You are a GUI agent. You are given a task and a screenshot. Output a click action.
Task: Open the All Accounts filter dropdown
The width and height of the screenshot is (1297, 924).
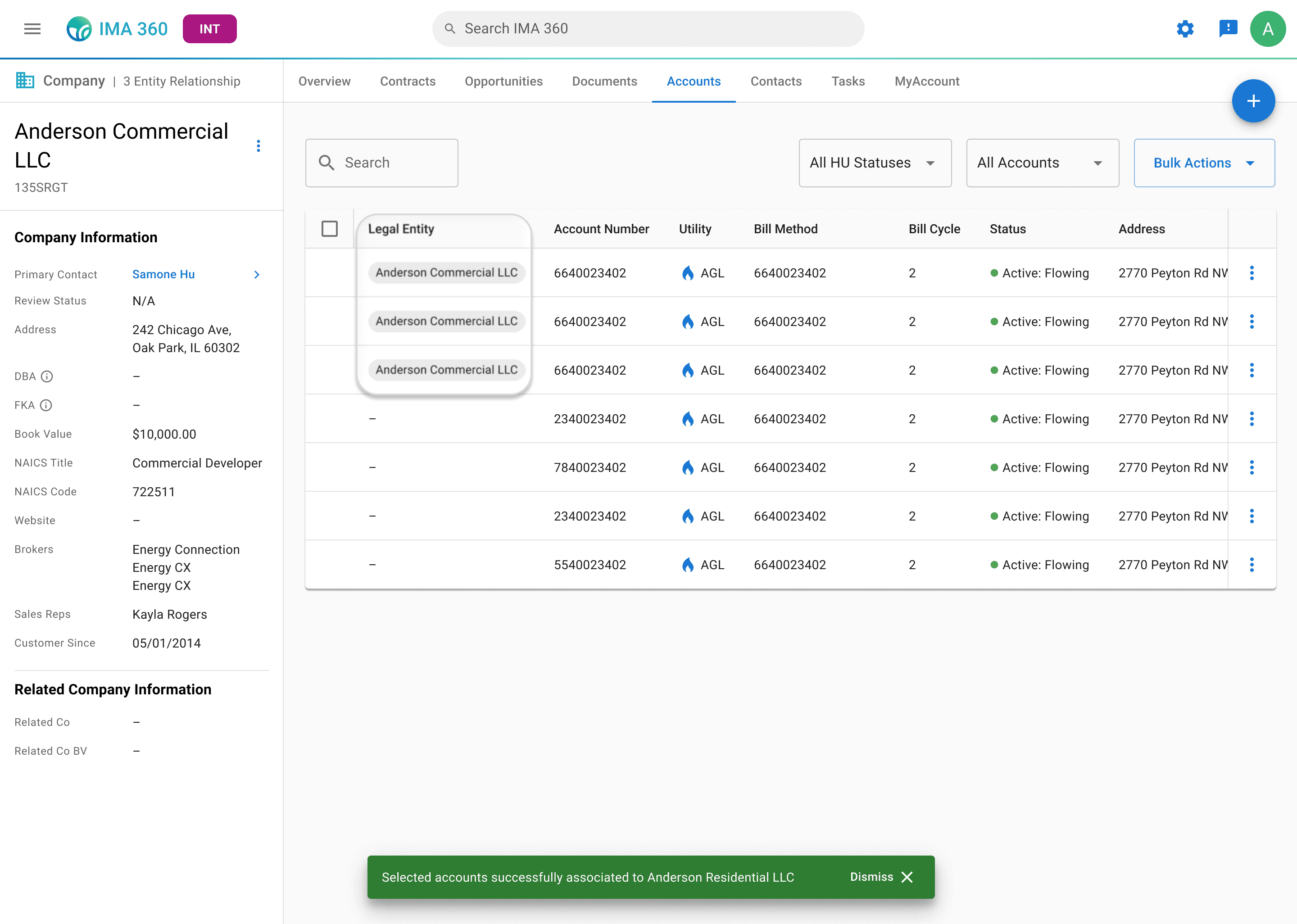click(1042, 163)
